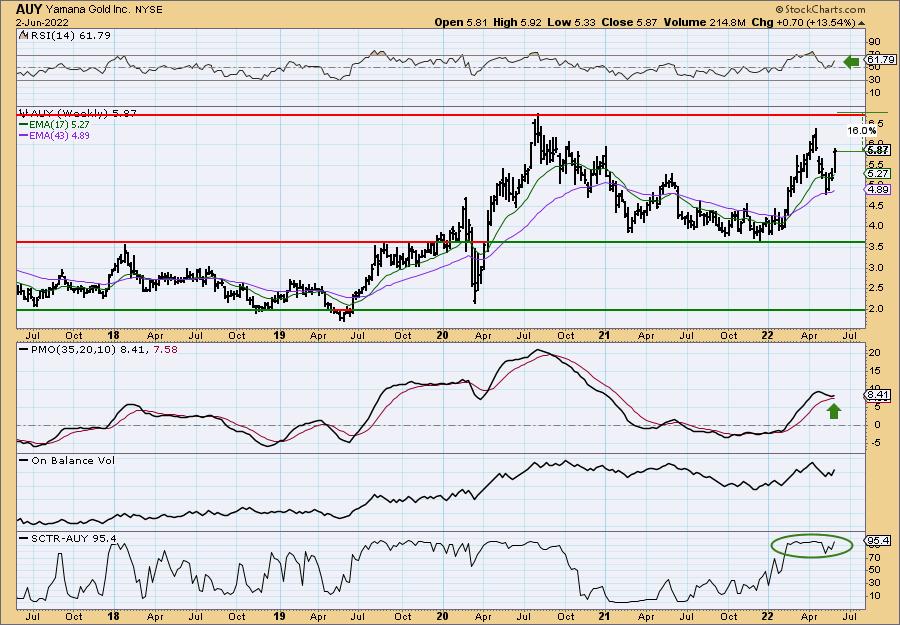The image size is (900, 625).
Task: Click the up-triangle icon after the Chg value
Action: (x=861, y=23)
